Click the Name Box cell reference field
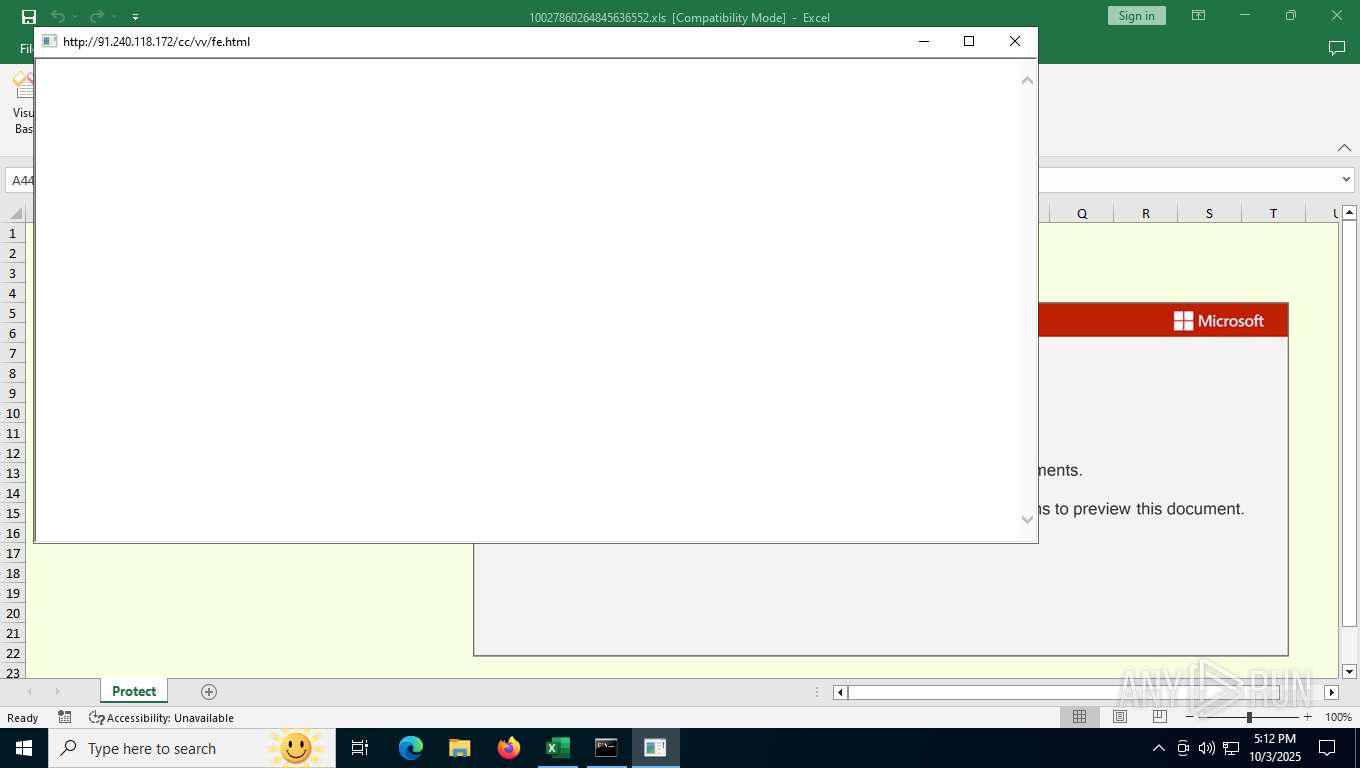 point(22,180)
